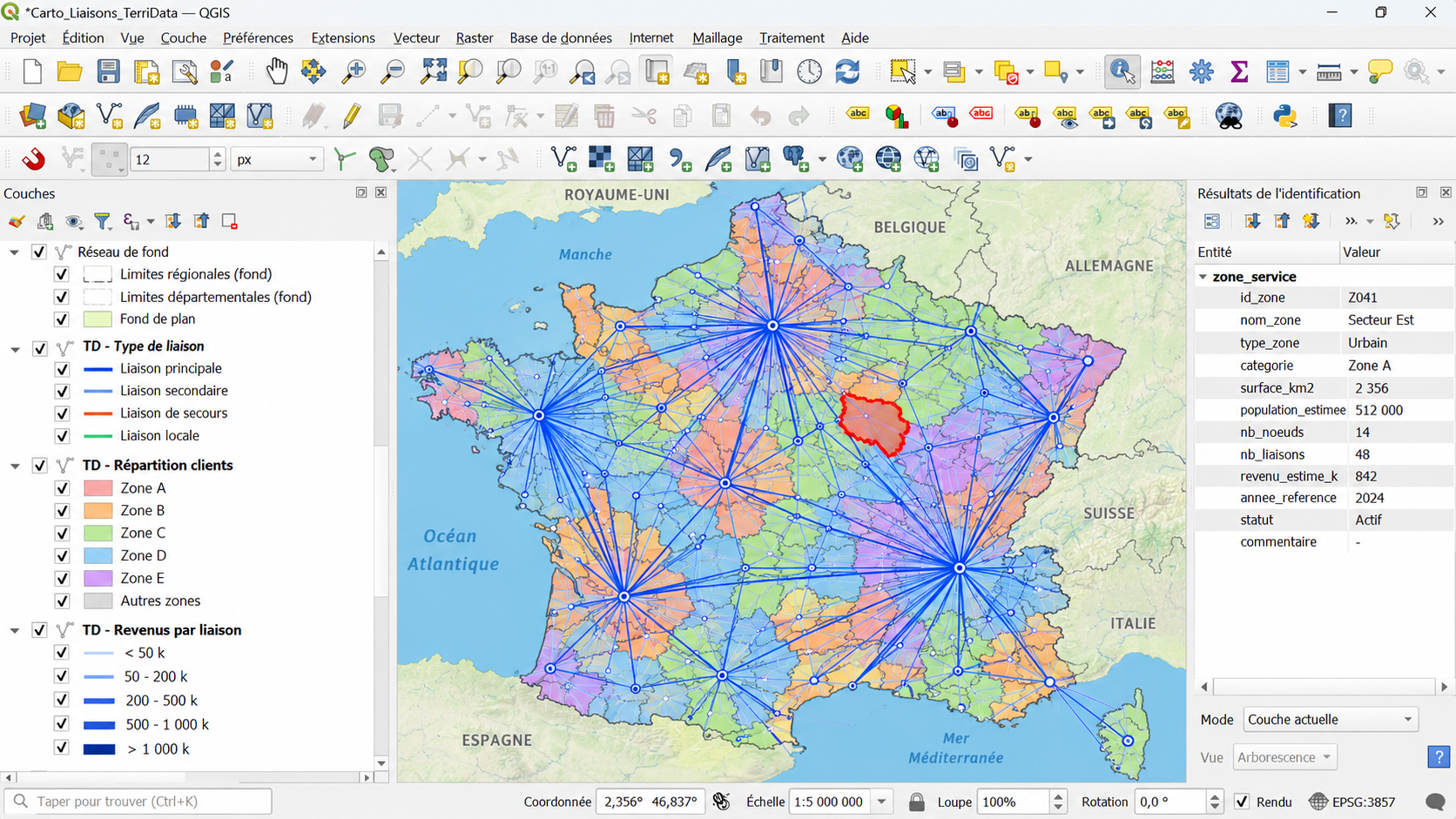The width and height of the screenshot is (1456, 819).
Task: Click the filter legend icon in Couches panel
Action: pos(103,222)
